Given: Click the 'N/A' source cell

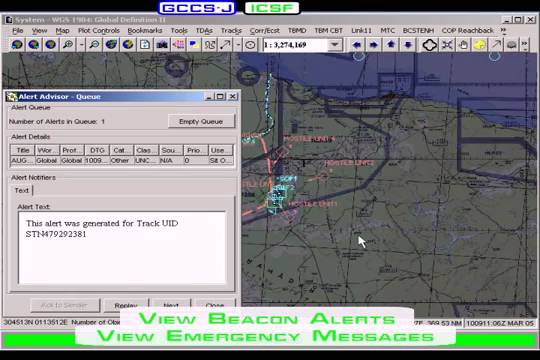Looking at the screenshot, I should (x=171, y=161).
